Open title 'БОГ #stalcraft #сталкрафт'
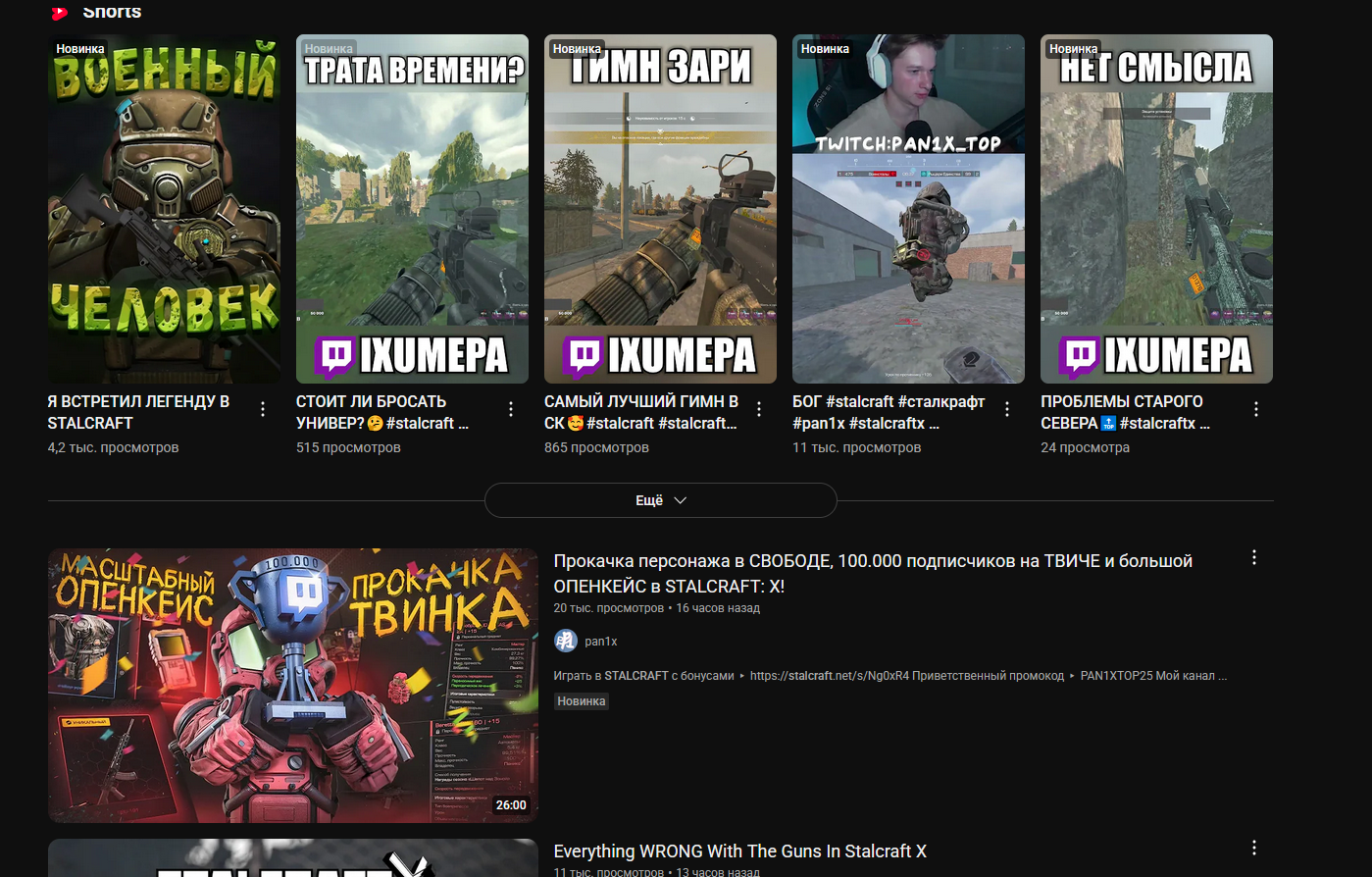 pyautogui.click(x=889, y=412)
